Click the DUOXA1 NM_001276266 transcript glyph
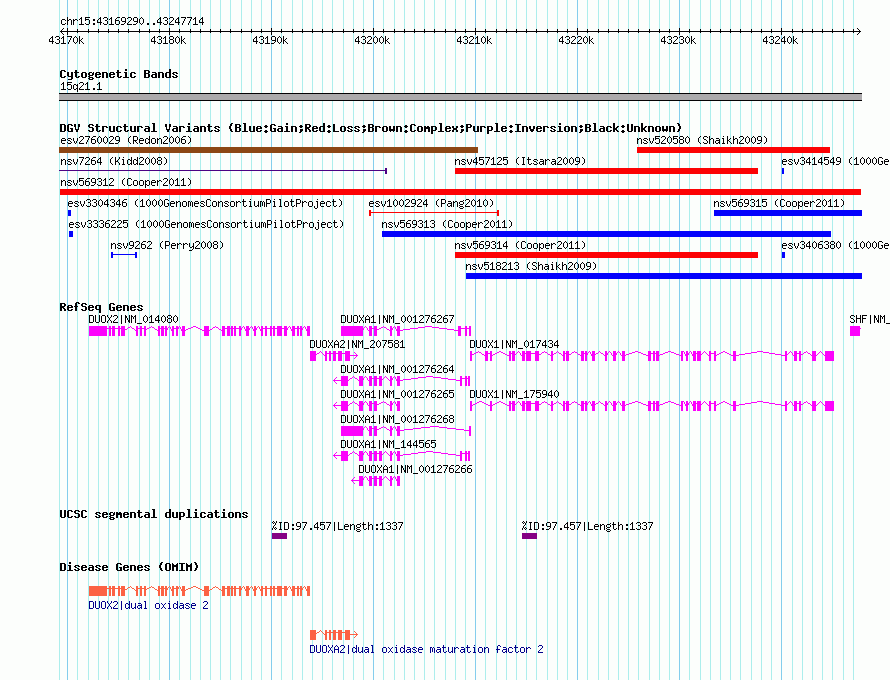The width and height of the screenshot is (890, 680). coord(376,481)
